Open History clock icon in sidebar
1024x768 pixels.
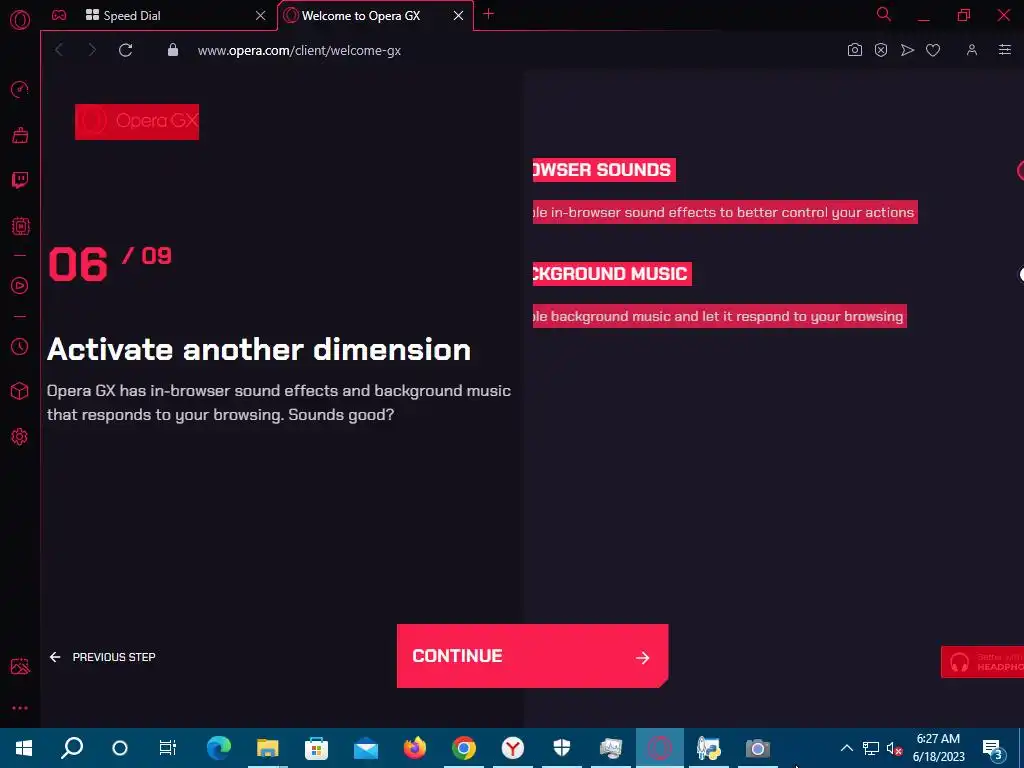pyautogui.click(x=20, y=346)
